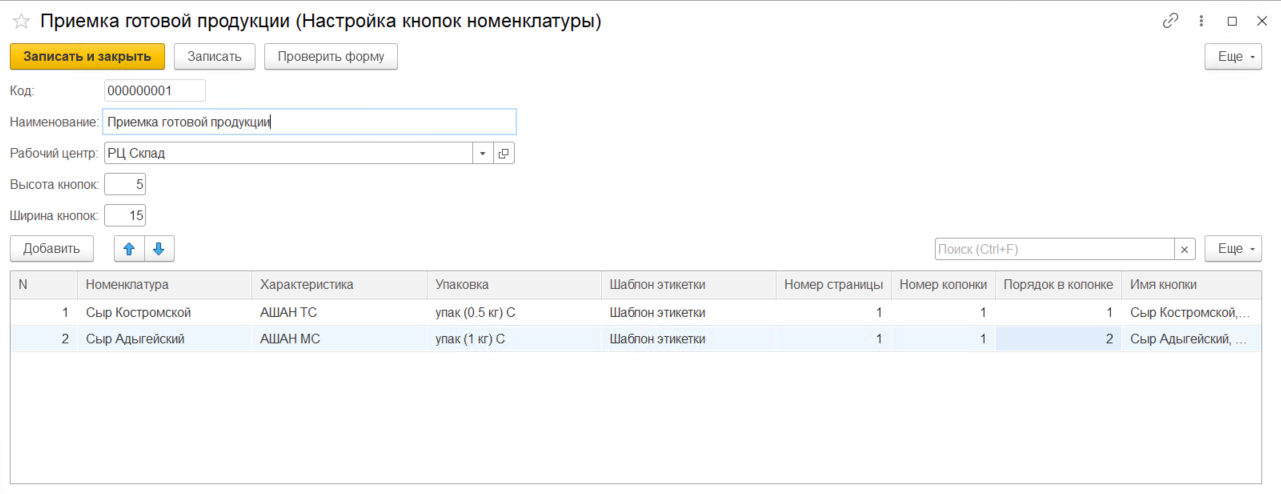Screen dimensions: 1281x494
Task: Move selected row down with arrow
Action: click(x=159, y=249)
